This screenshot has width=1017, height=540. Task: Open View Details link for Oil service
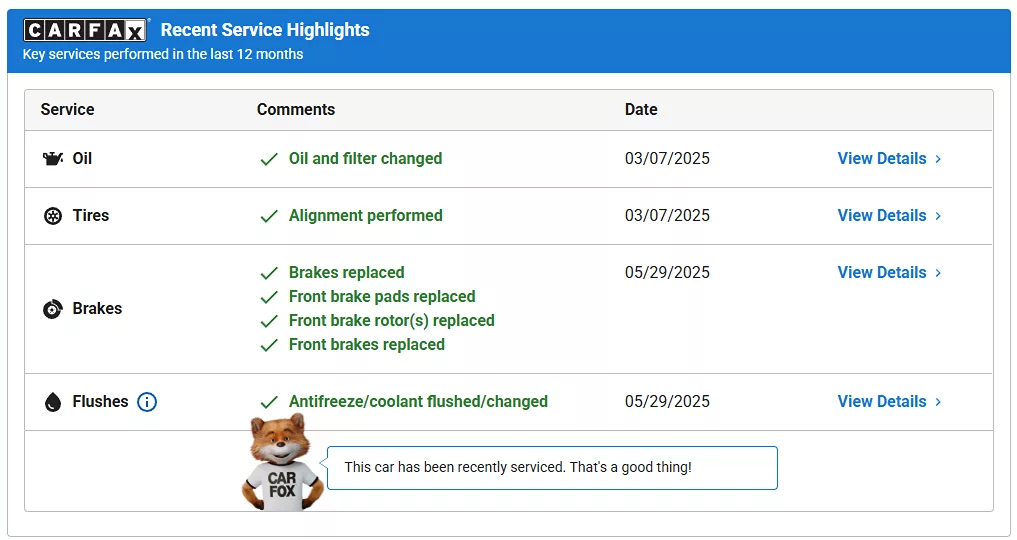tap(882, 159)
